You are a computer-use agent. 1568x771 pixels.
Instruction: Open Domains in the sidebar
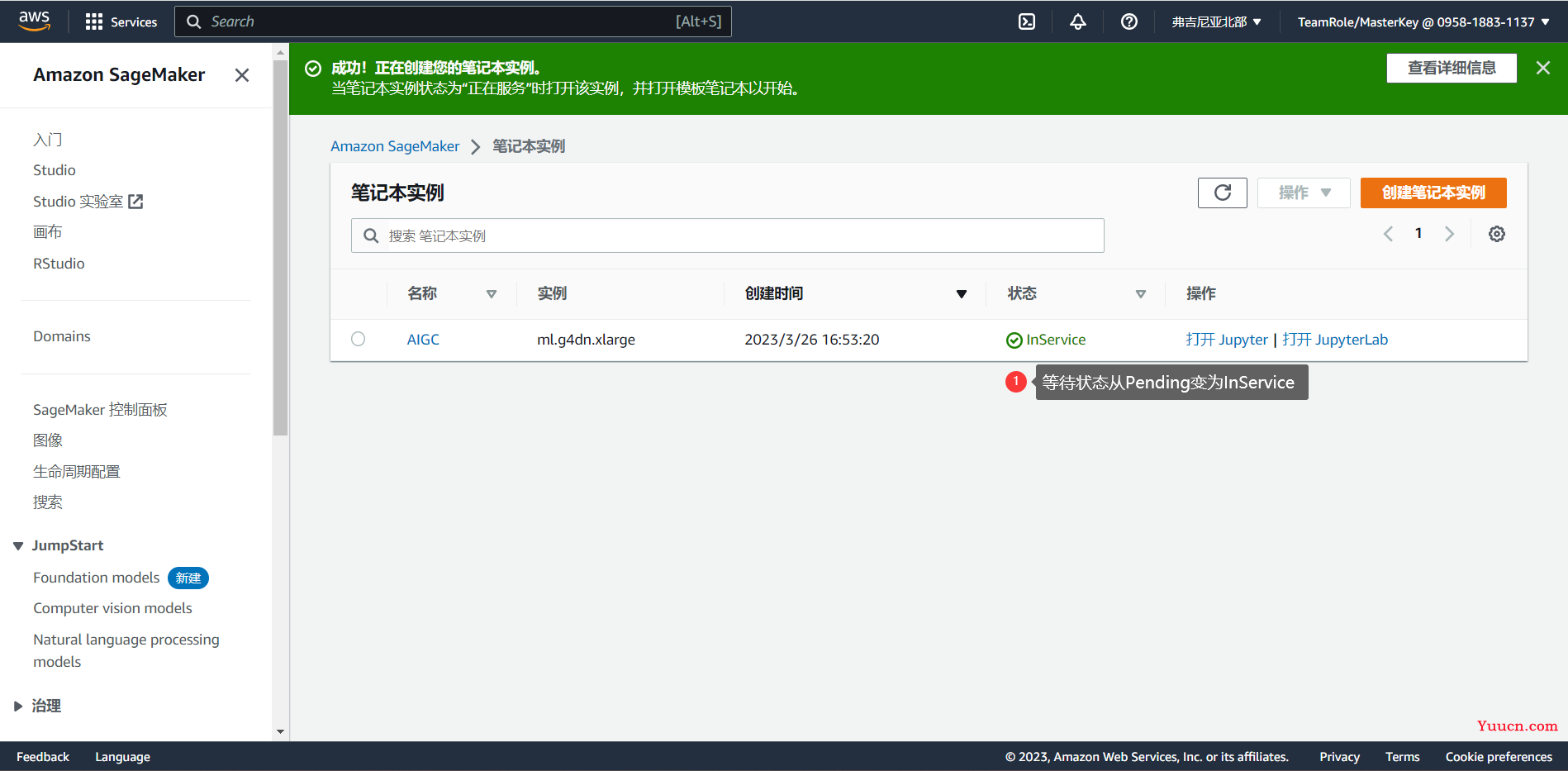tap(62, 336)
